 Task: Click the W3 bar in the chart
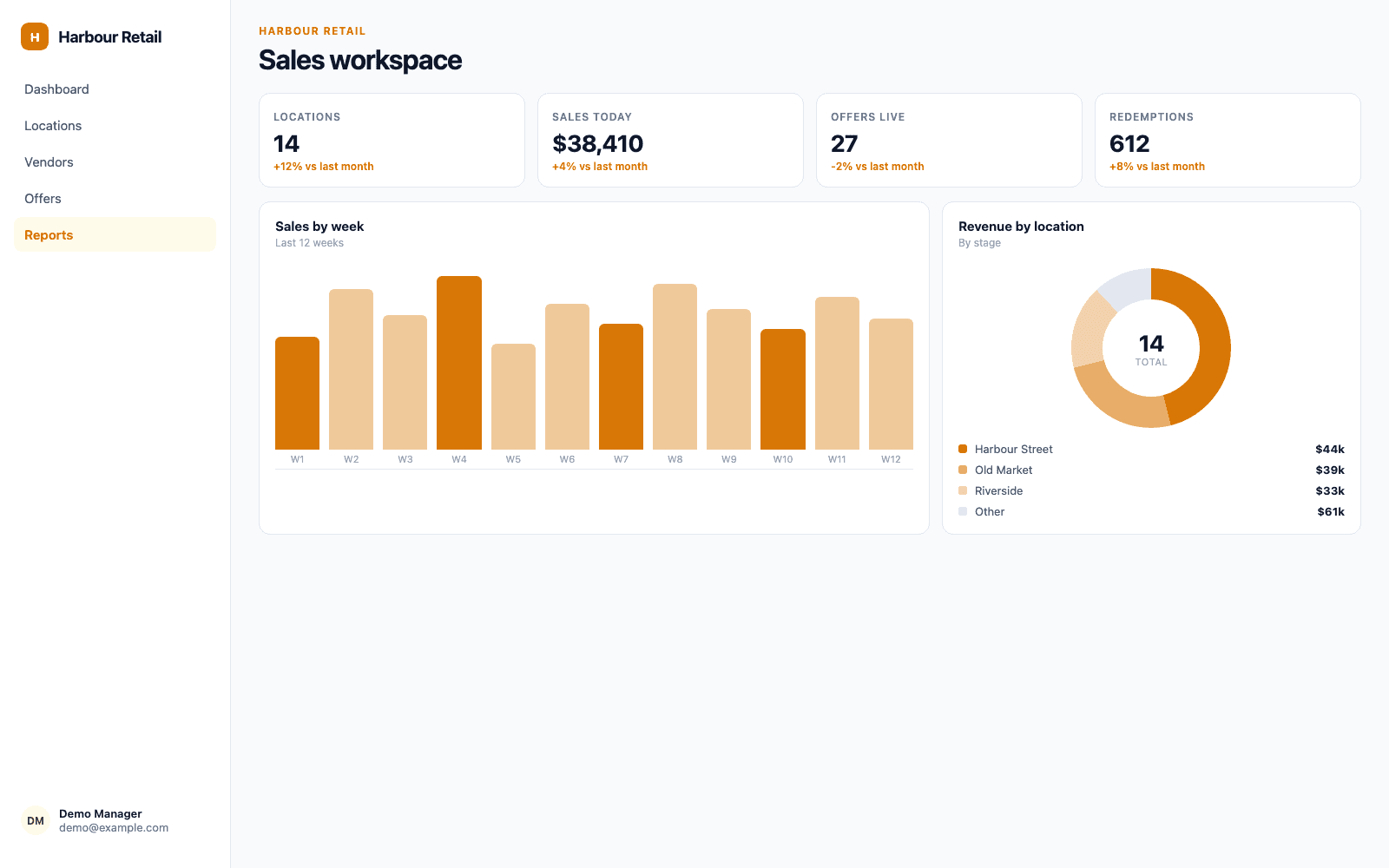(x=405, y=382)
